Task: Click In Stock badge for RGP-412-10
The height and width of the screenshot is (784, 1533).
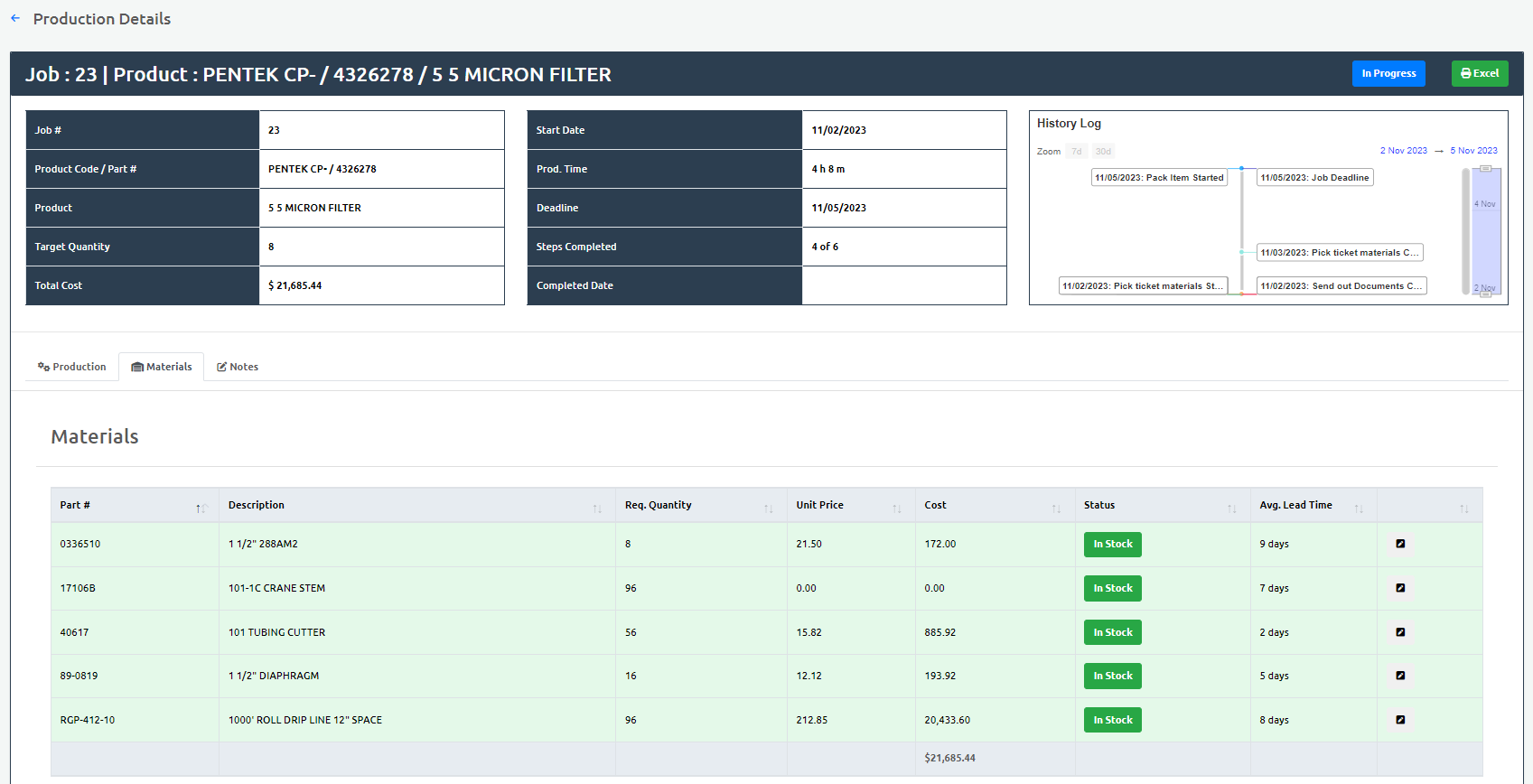Action: click(x=1113, y=720)
